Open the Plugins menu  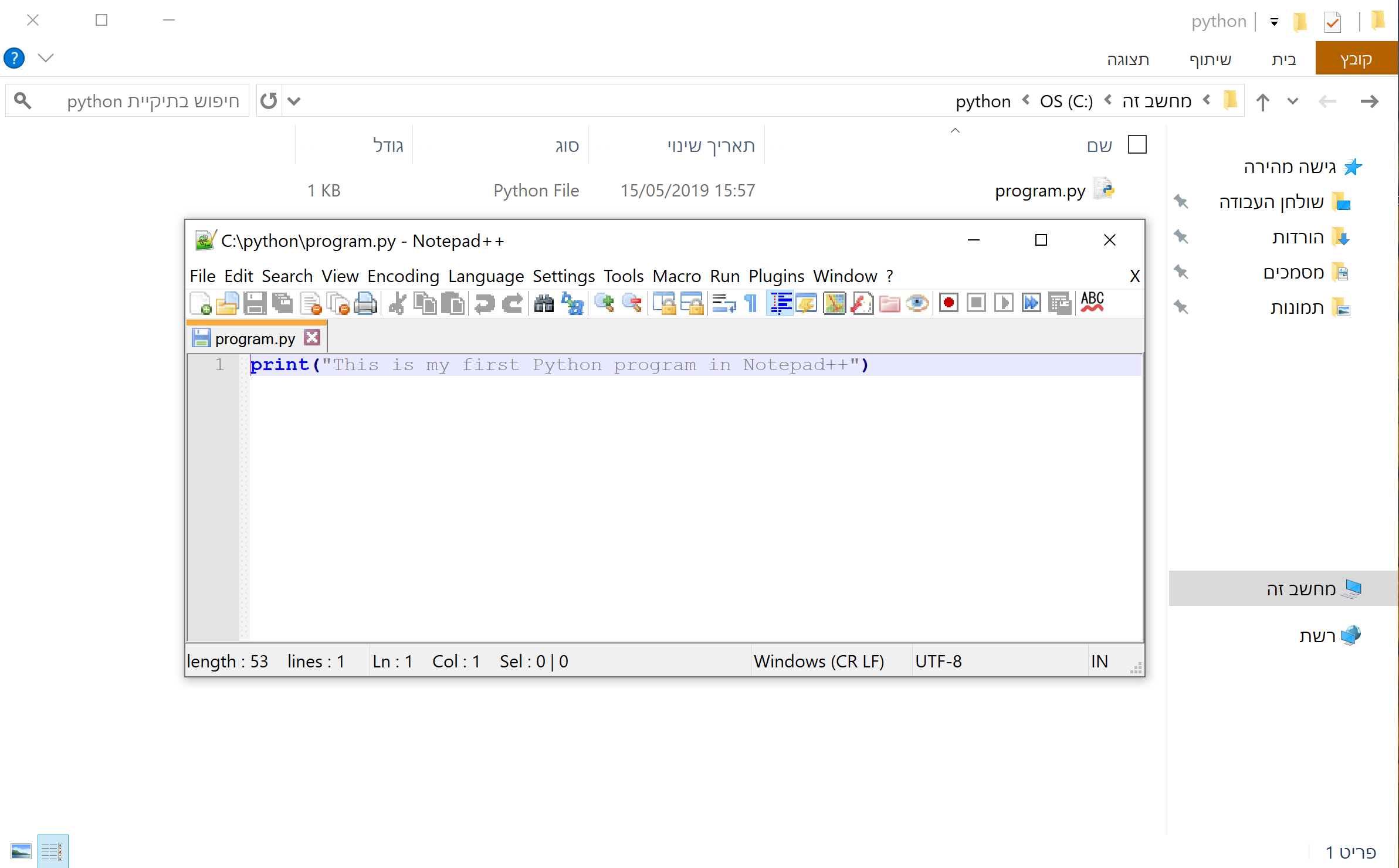[x=777, y=276]
